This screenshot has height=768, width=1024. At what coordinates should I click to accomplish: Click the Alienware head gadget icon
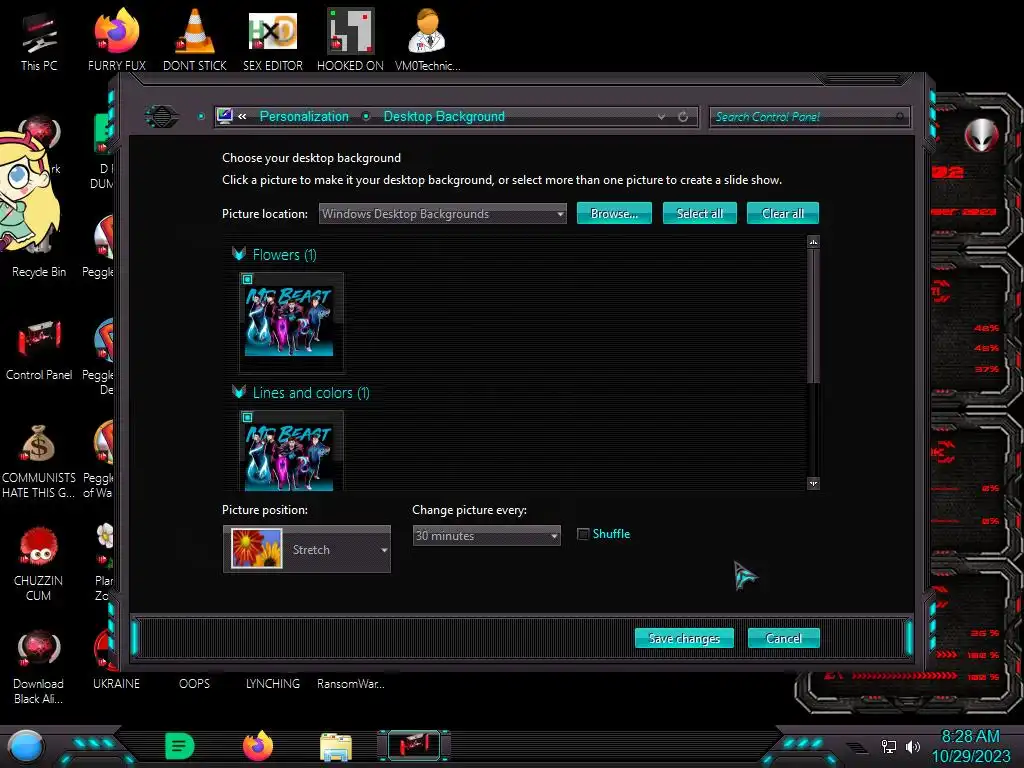[981, 135]
